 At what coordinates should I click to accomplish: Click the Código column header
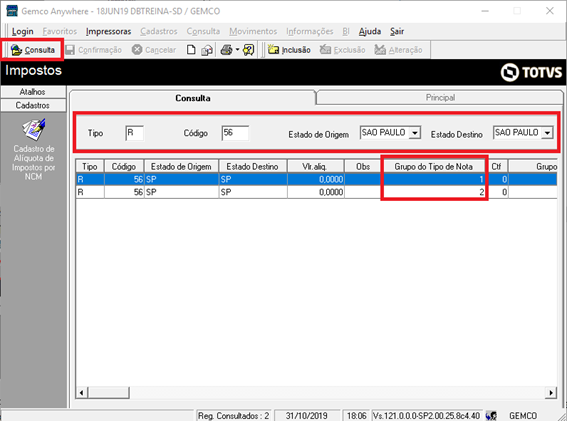tap(124, 166)
